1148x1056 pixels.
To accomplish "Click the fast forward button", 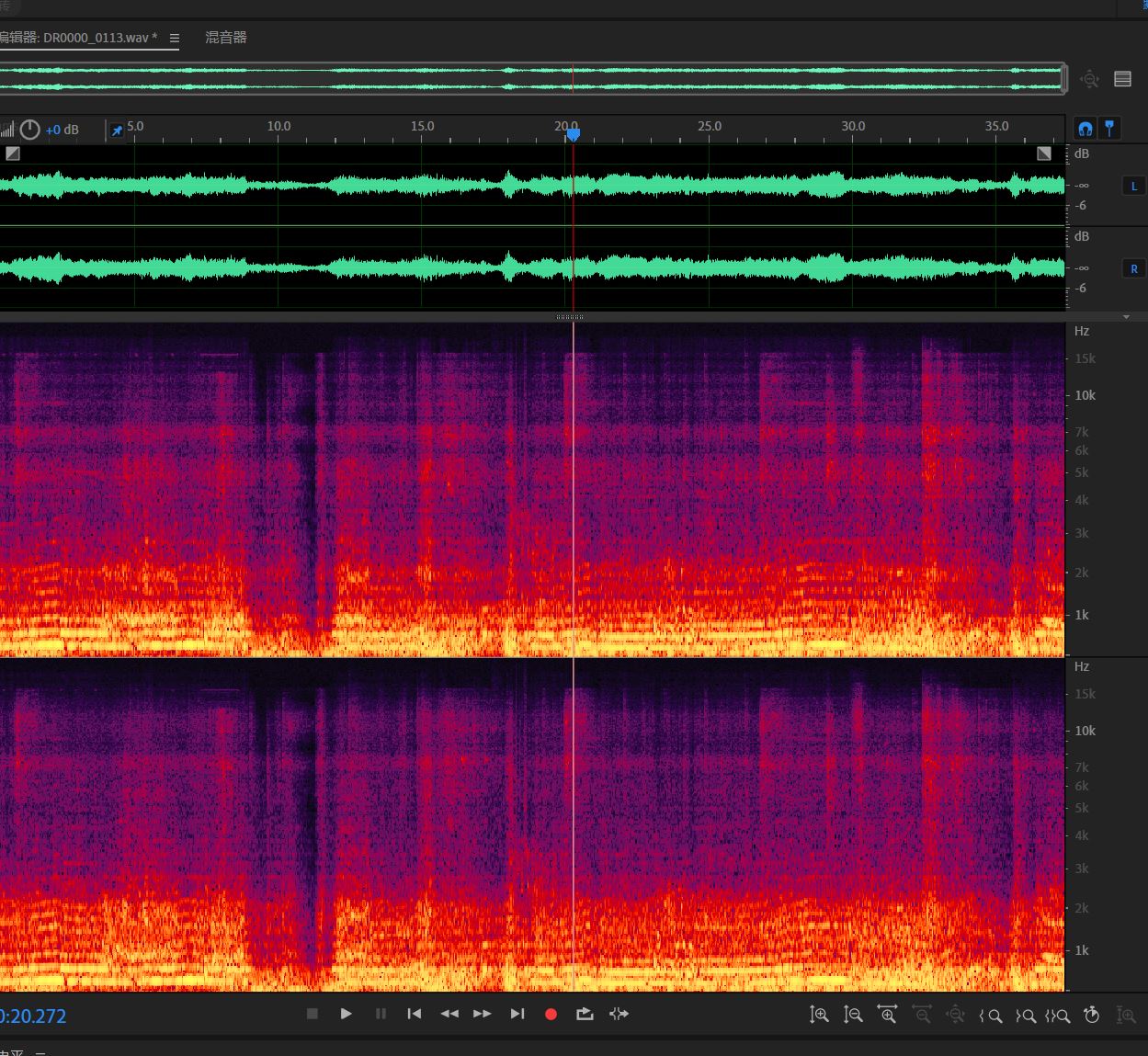I will click(x=483, y=1015).
